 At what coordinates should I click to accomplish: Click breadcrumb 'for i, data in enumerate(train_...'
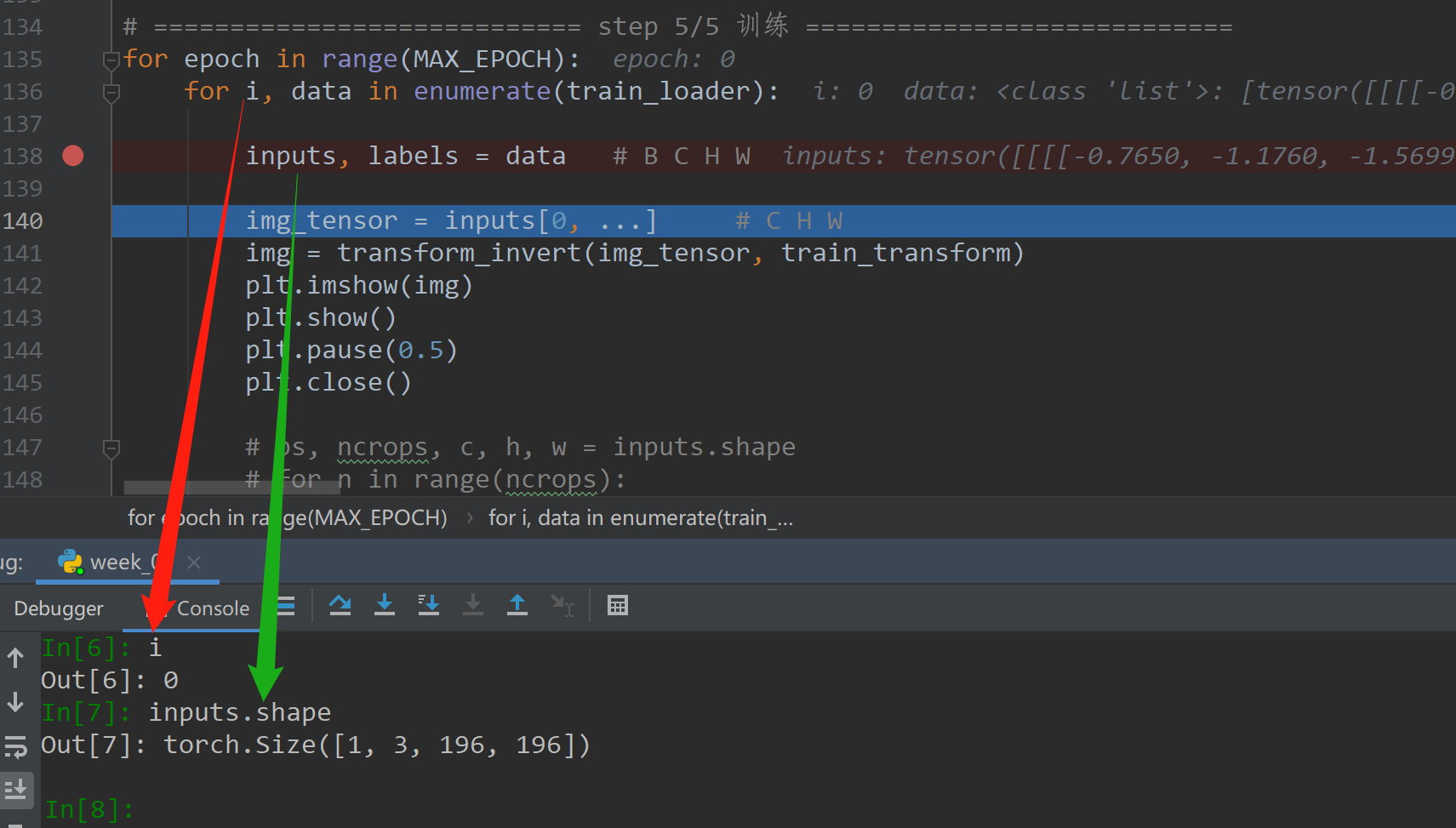click(641, 517)
